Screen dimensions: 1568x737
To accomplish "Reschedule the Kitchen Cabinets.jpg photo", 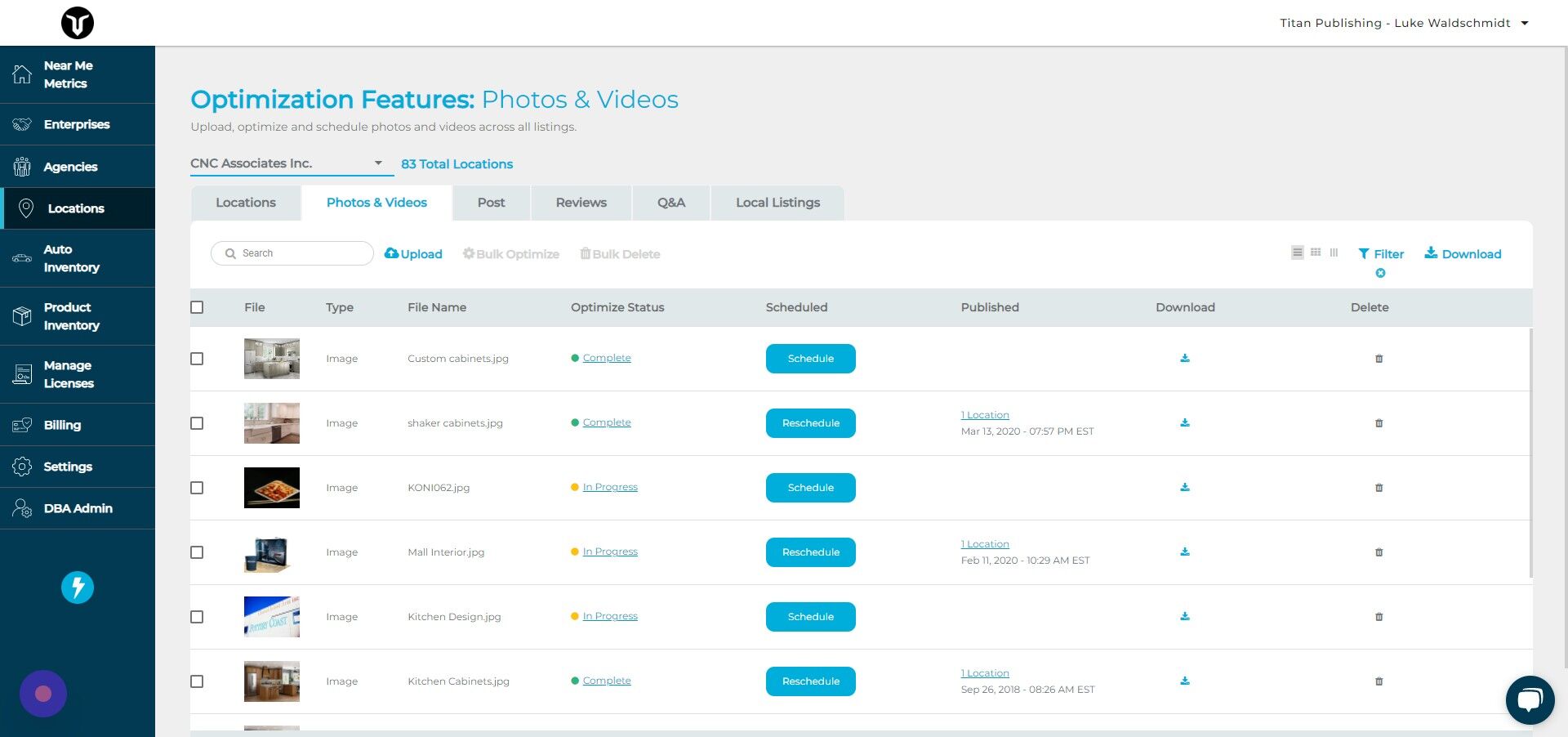I will pyautogui.click(x=810, y=681).
